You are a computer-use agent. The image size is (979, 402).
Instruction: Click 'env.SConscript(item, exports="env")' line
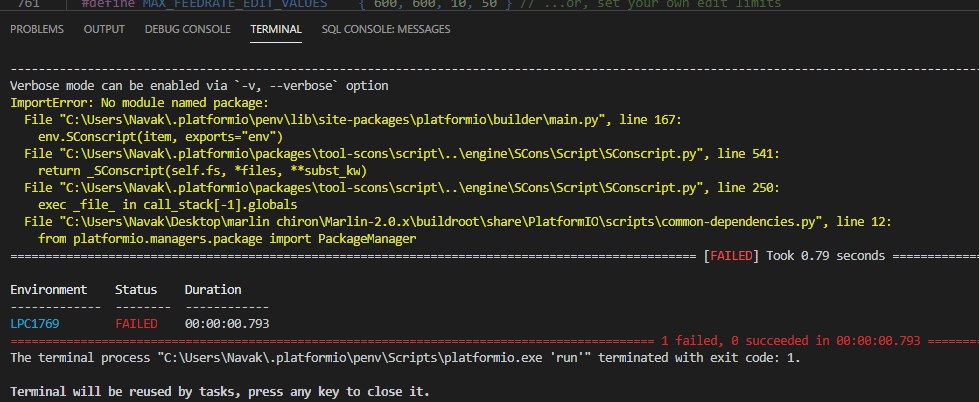click(160, 137)
